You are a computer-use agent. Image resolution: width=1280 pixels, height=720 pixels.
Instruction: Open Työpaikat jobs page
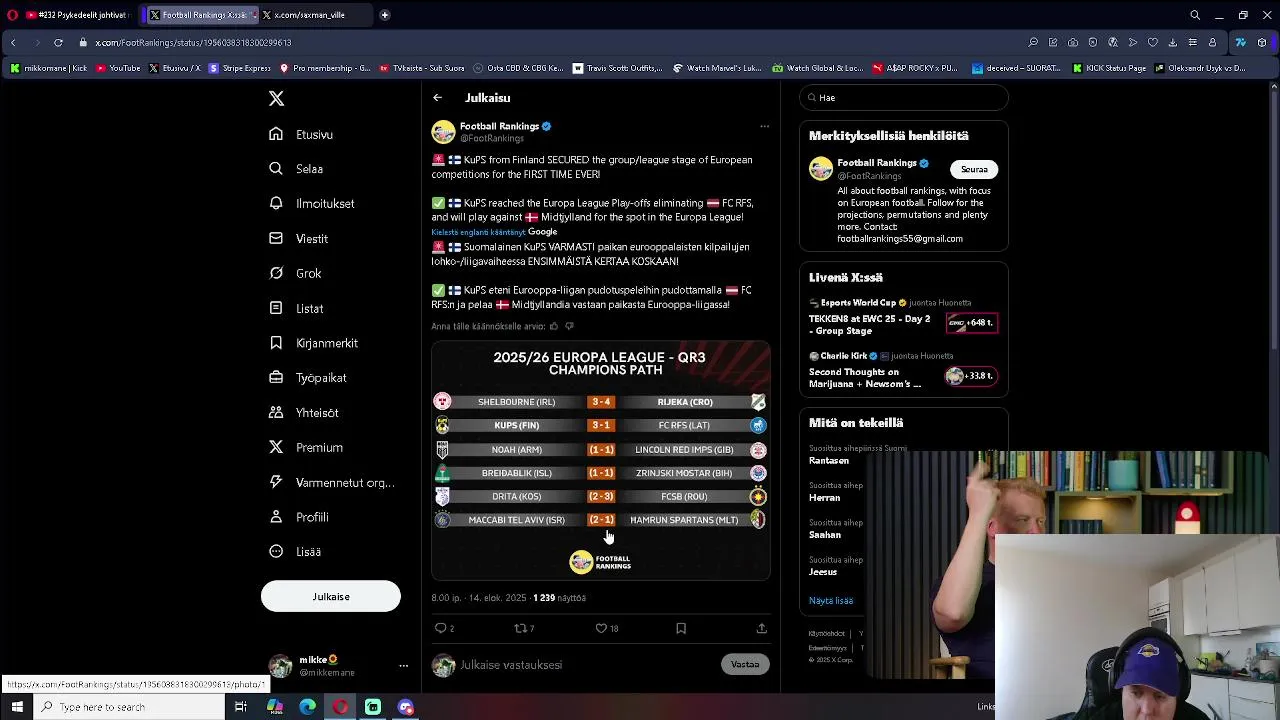[x=308, y=378]
